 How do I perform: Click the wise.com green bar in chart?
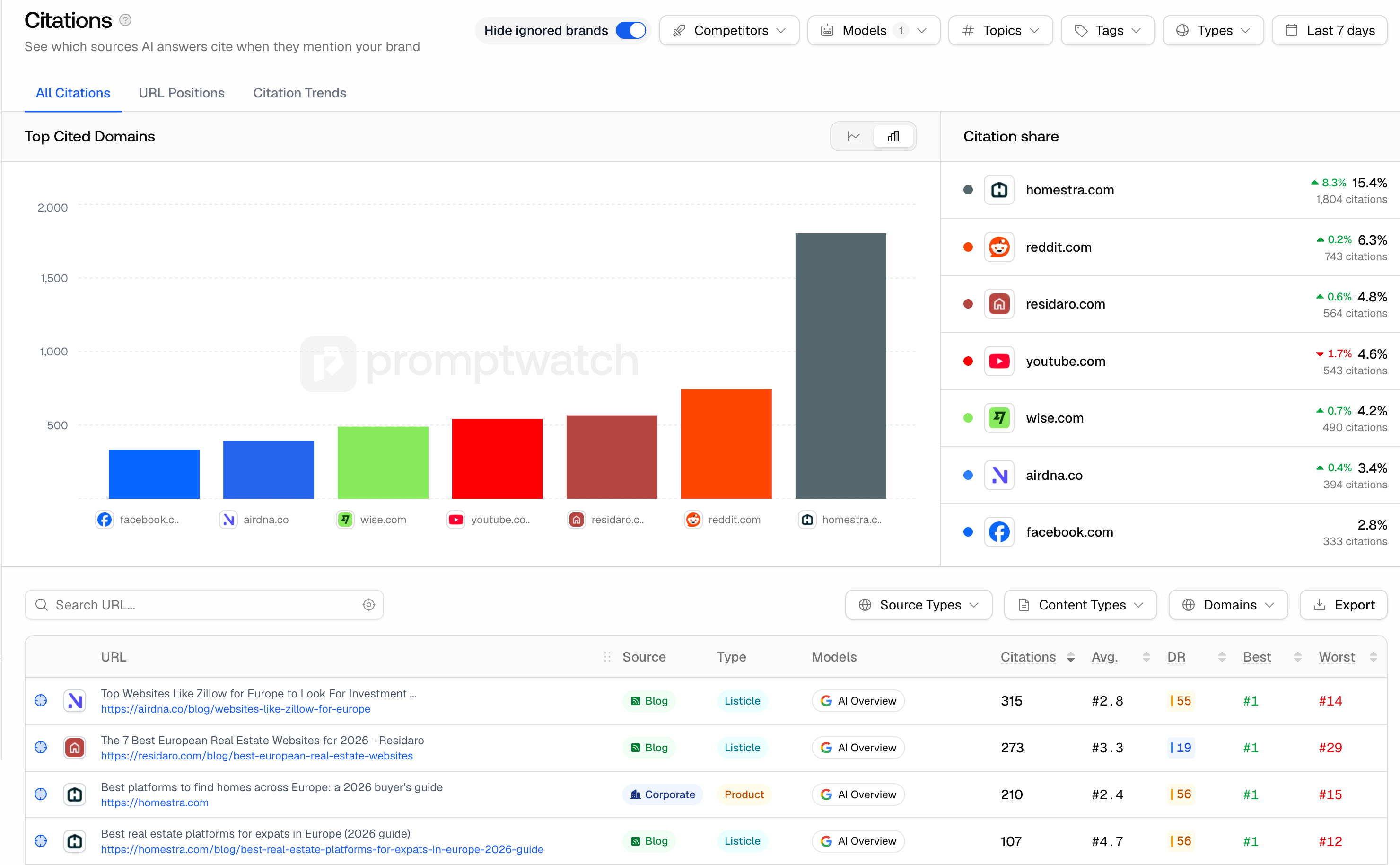click(383, 463)
